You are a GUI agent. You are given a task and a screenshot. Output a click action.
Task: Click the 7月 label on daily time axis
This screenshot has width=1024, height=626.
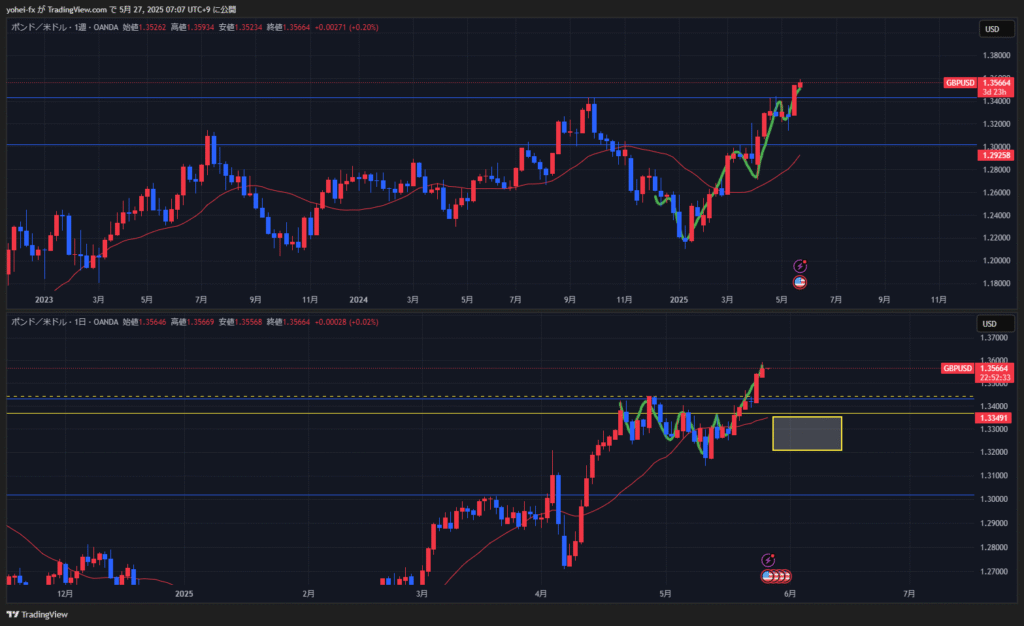coord(908,593)
